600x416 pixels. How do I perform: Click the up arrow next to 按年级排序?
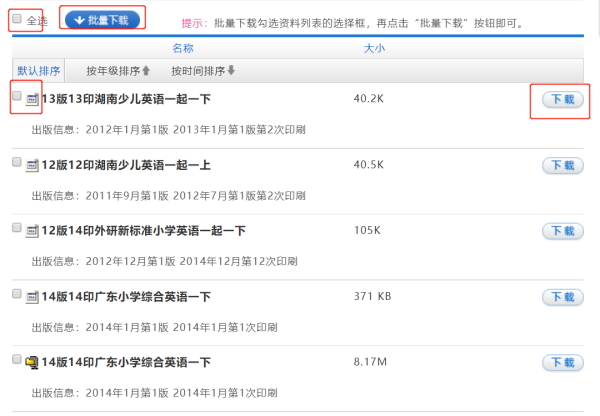[146, 71]
